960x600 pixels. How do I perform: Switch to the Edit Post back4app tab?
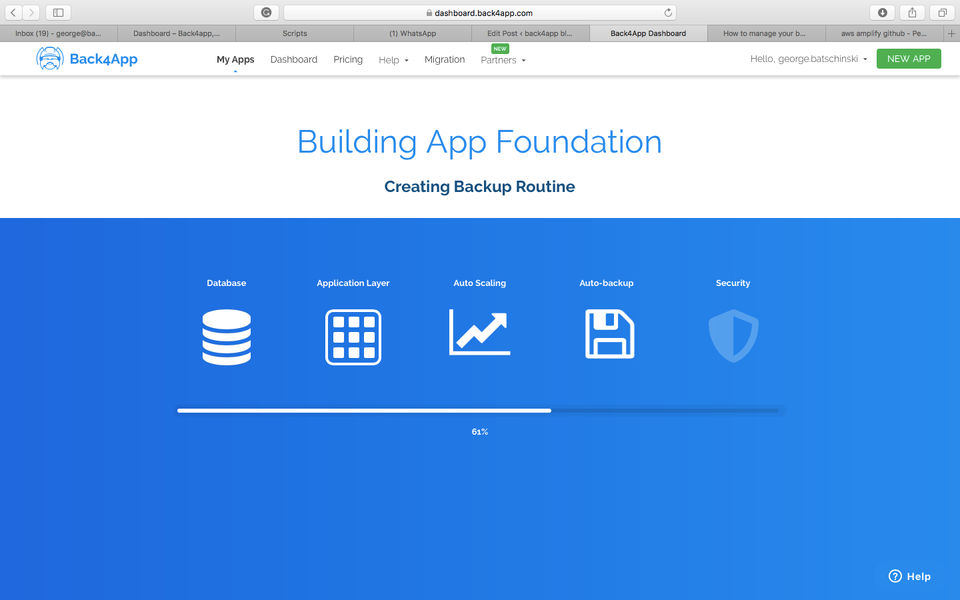pyautogui.click(x=530, y=34)
